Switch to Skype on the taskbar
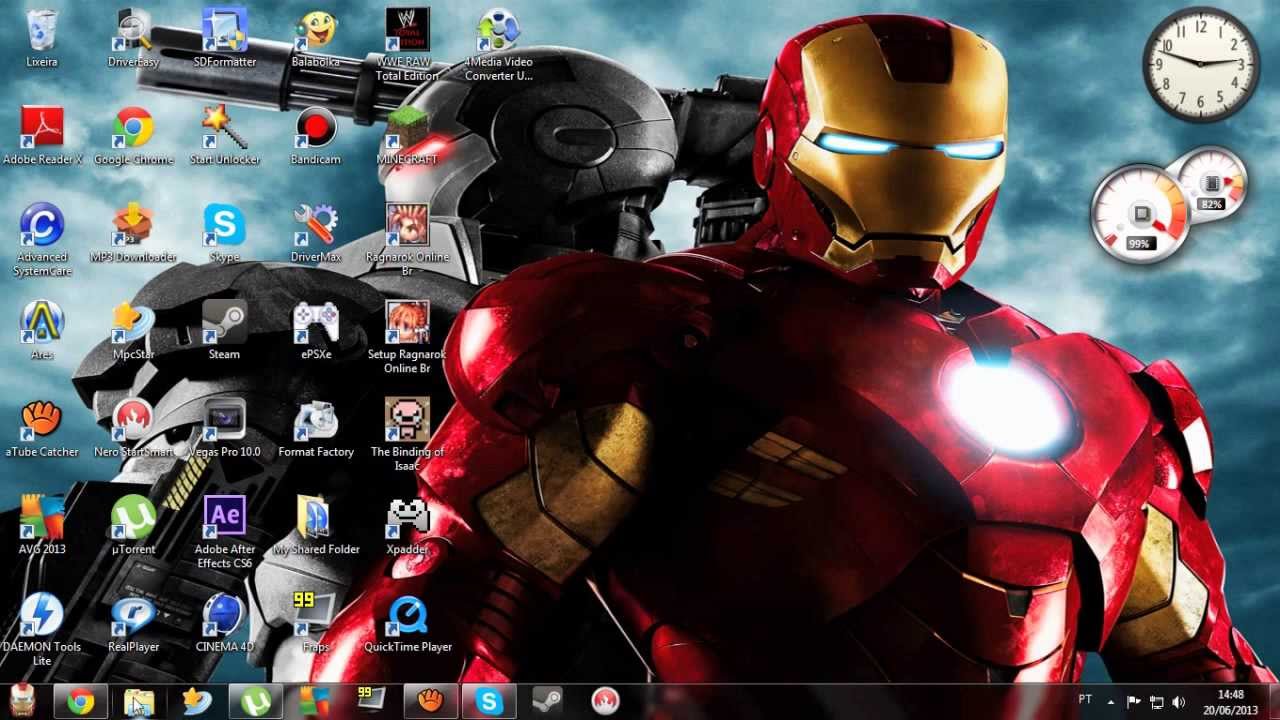Screen dimensions: 1280x720 tap(489, 701)
